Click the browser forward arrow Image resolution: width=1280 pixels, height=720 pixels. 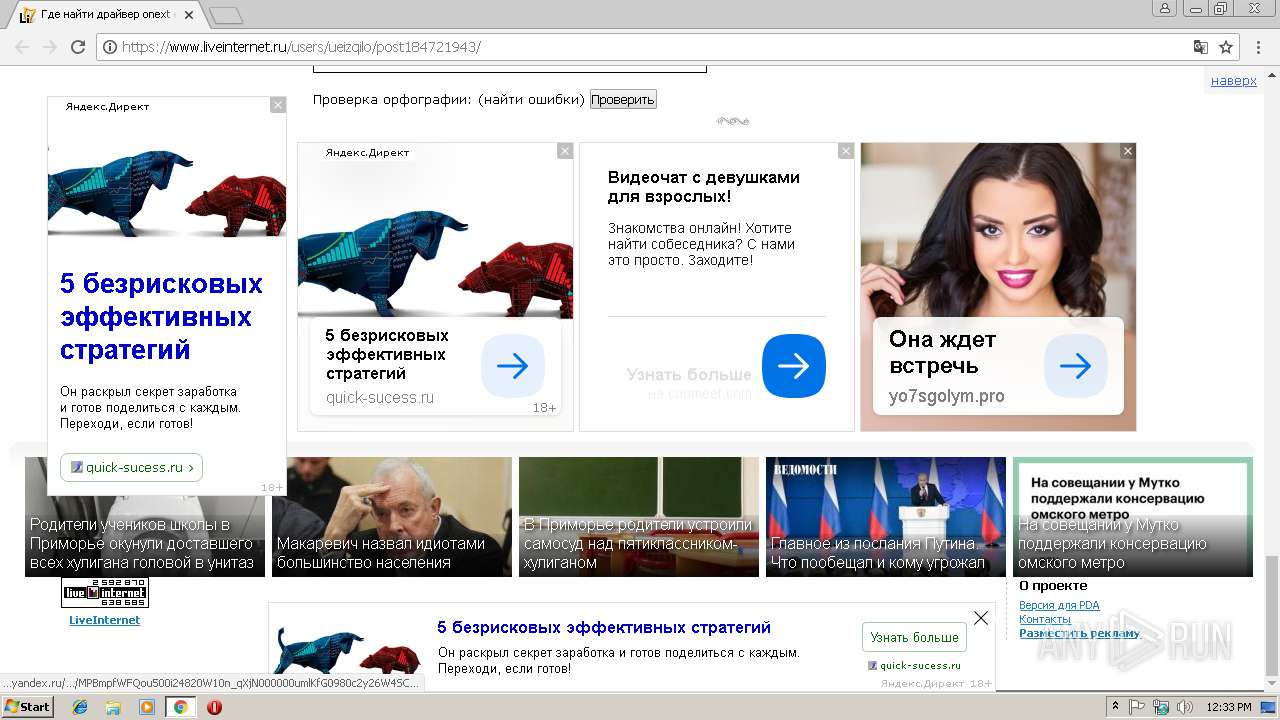(x=50, y=47)
